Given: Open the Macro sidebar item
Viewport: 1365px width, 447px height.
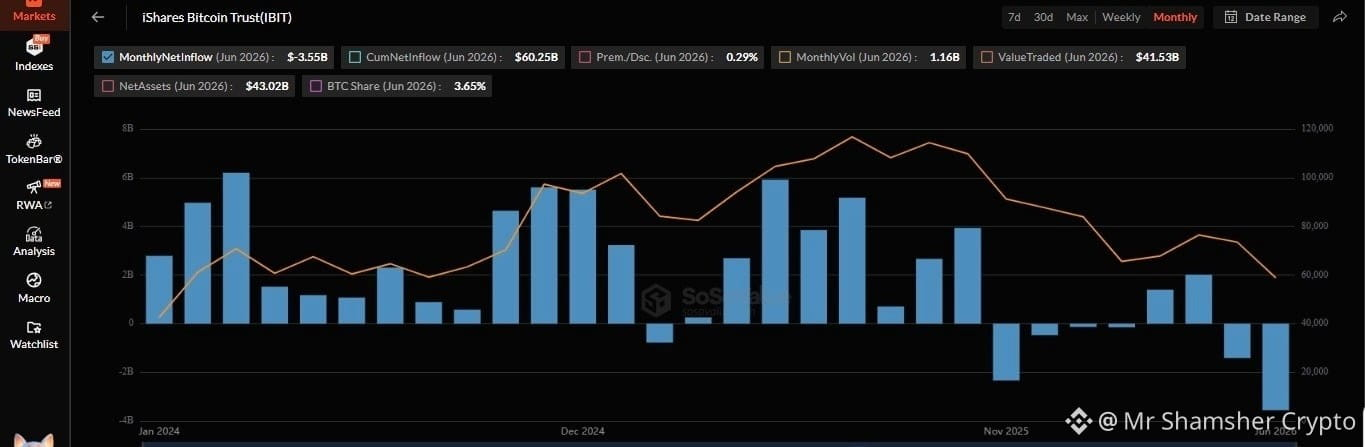Looking at the screenshot, I should click(x=34, y=287).
